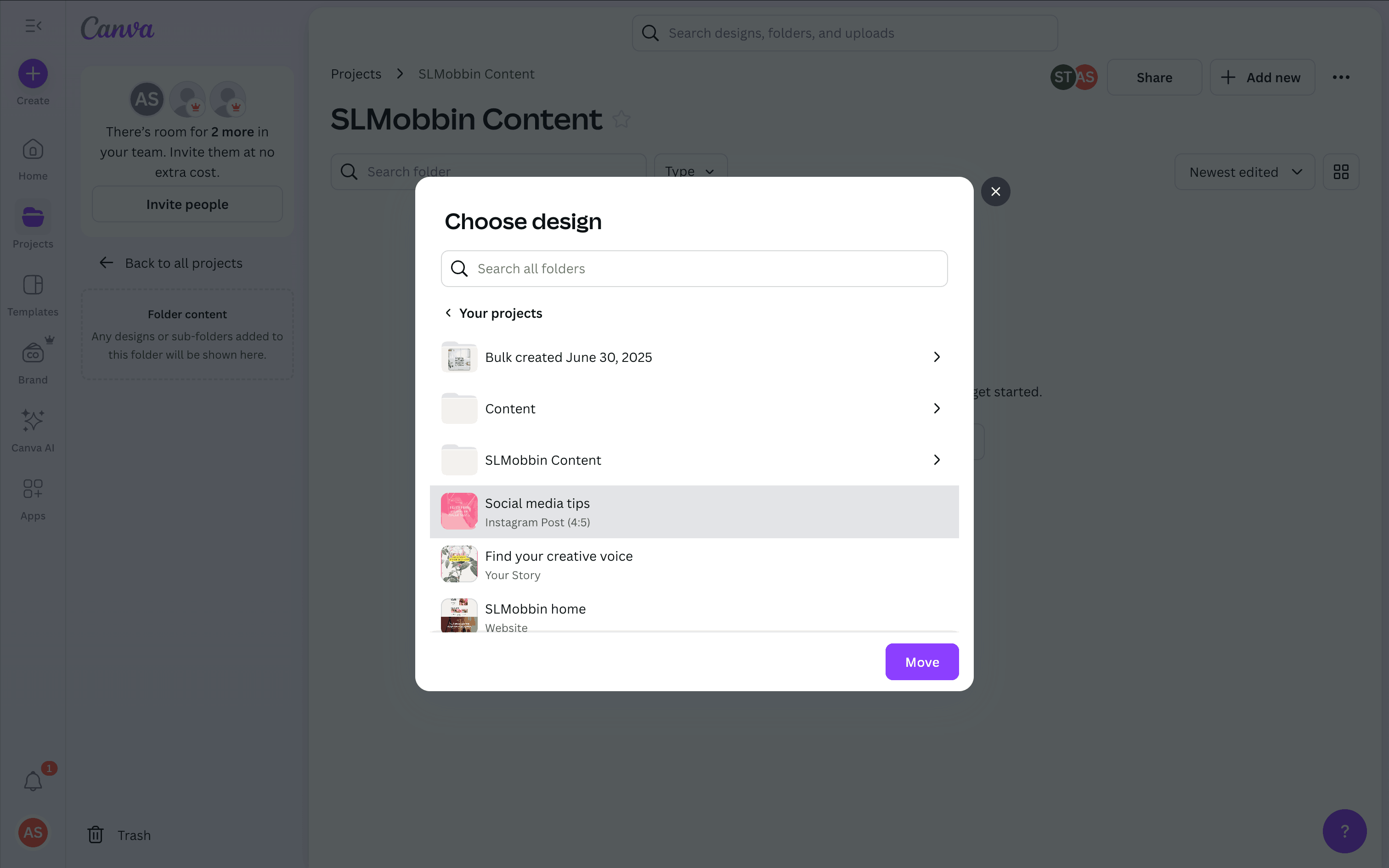
Task: Open the notifications bell
Action: [33, 781]
